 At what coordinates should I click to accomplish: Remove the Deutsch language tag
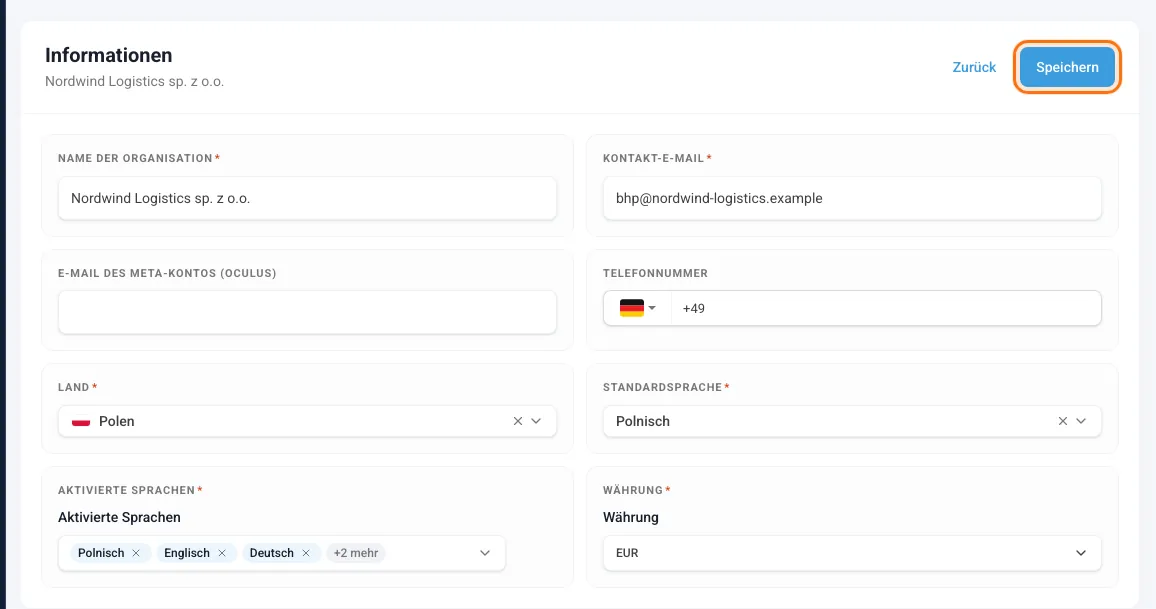pos(306,553)
